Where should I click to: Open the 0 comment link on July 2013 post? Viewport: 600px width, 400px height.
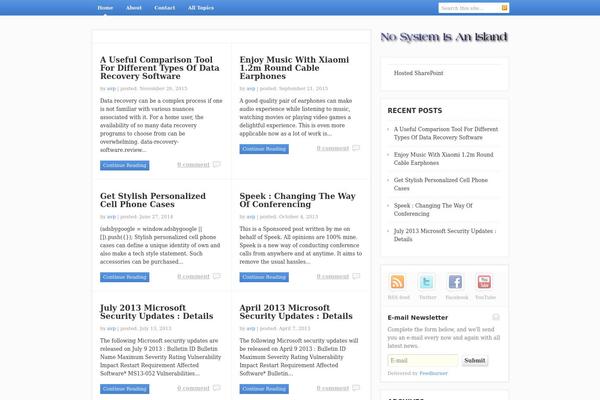pos(193,389)
